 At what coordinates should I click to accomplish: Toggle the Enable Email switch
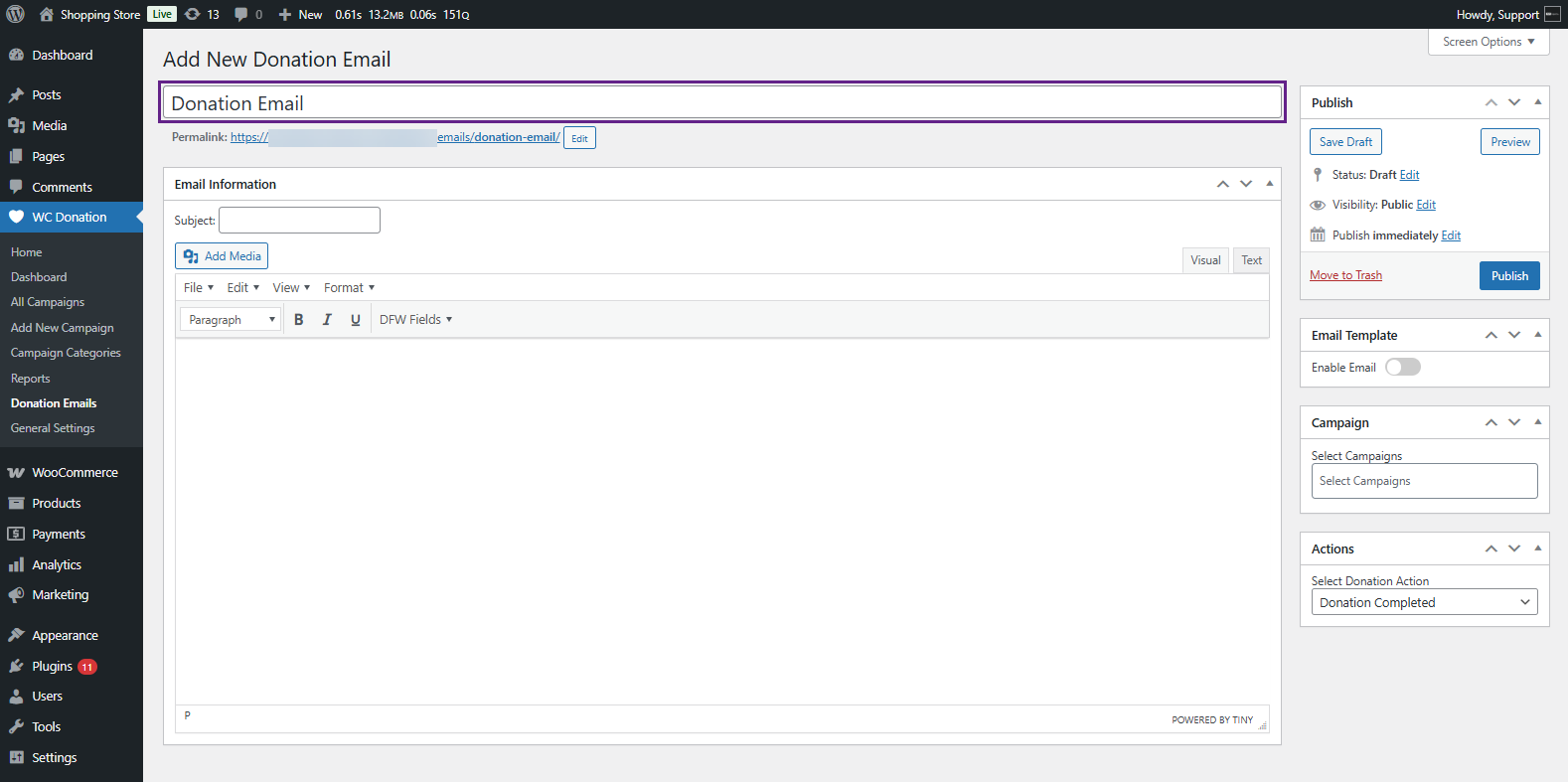(x=1402, y=368)
